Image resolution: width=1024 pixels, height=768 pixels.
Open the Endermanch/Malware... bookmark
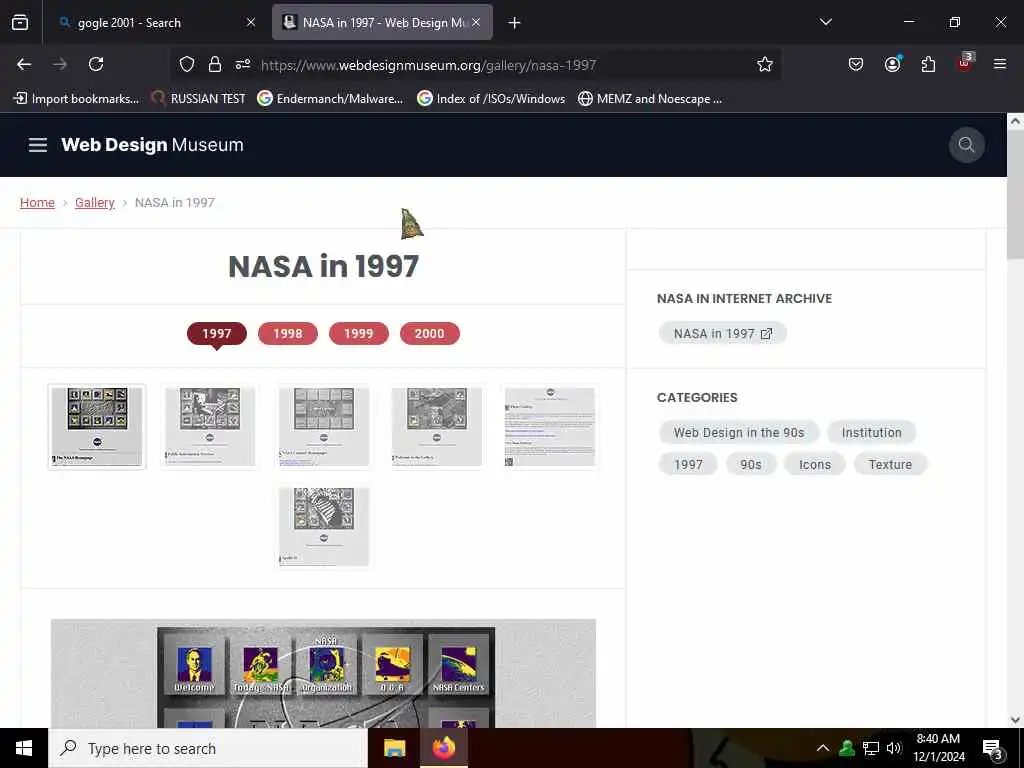[x=330, y=99]
